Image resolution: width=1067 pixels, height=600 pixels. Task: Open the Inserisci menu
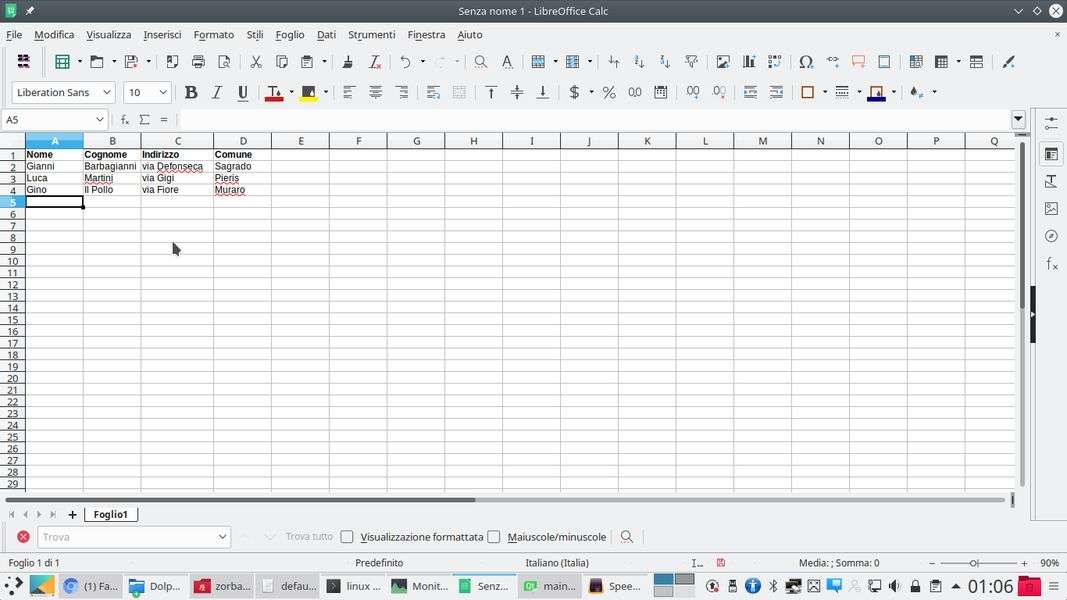162,35
